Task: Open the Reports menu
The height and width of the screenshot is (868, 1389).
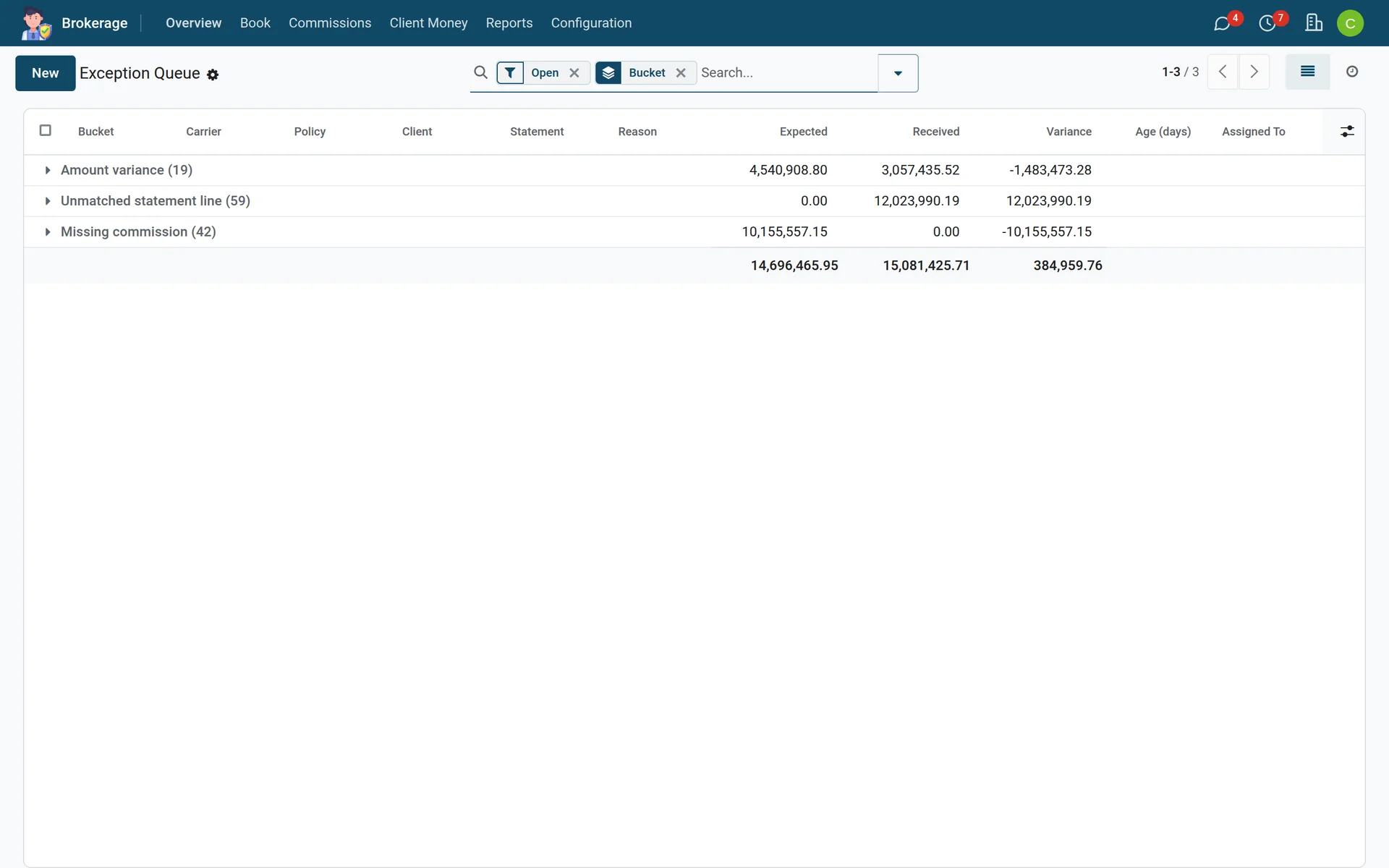Action: (509, 23)
